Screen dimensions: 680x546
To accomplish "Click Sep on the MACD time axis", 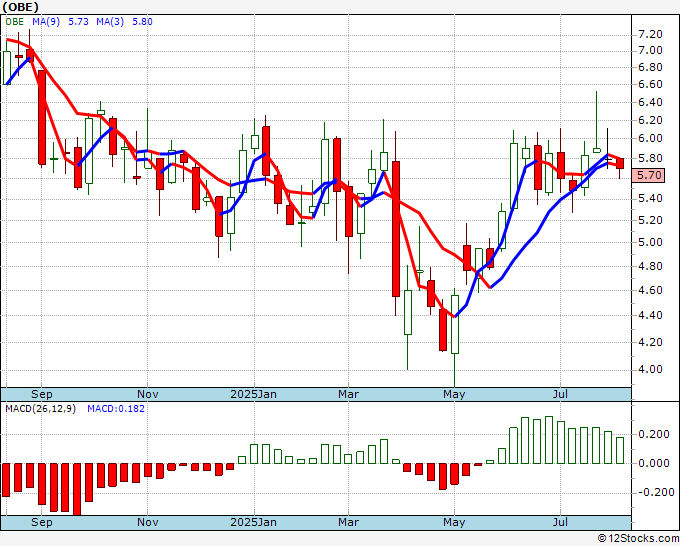I will coord(42,522).
